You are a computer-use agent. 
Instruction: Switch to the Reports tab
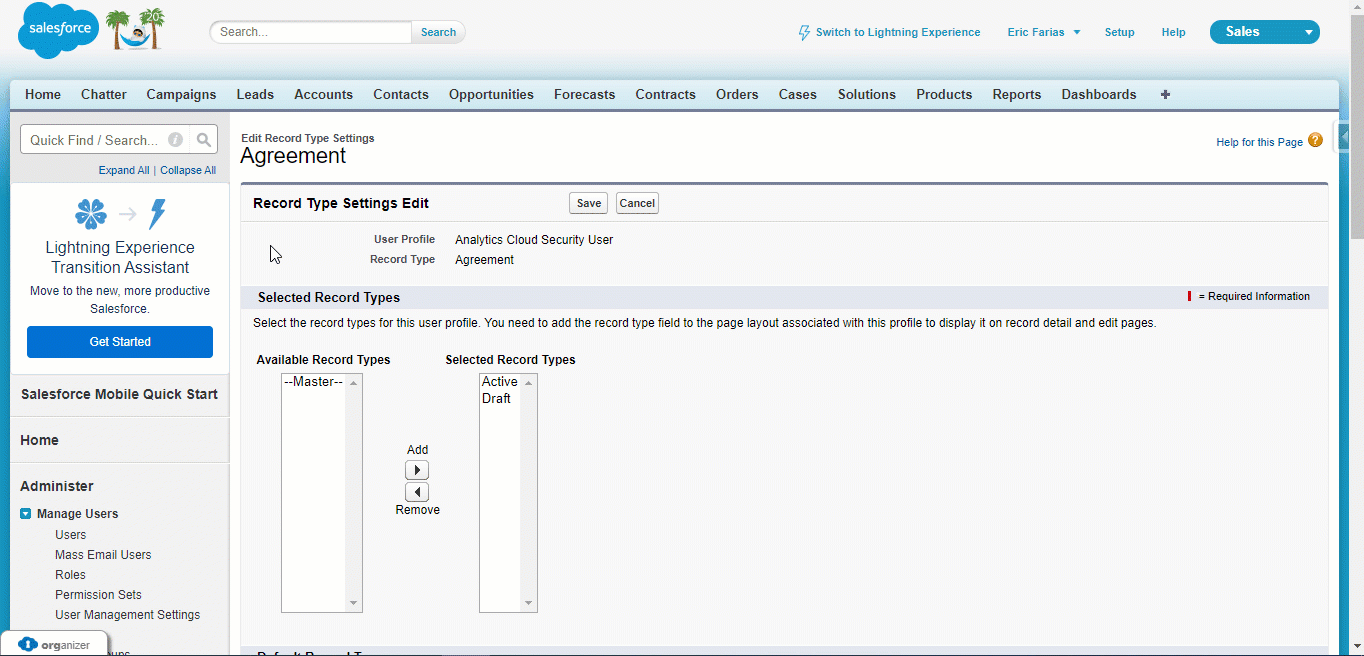(x=1017, y=94)
